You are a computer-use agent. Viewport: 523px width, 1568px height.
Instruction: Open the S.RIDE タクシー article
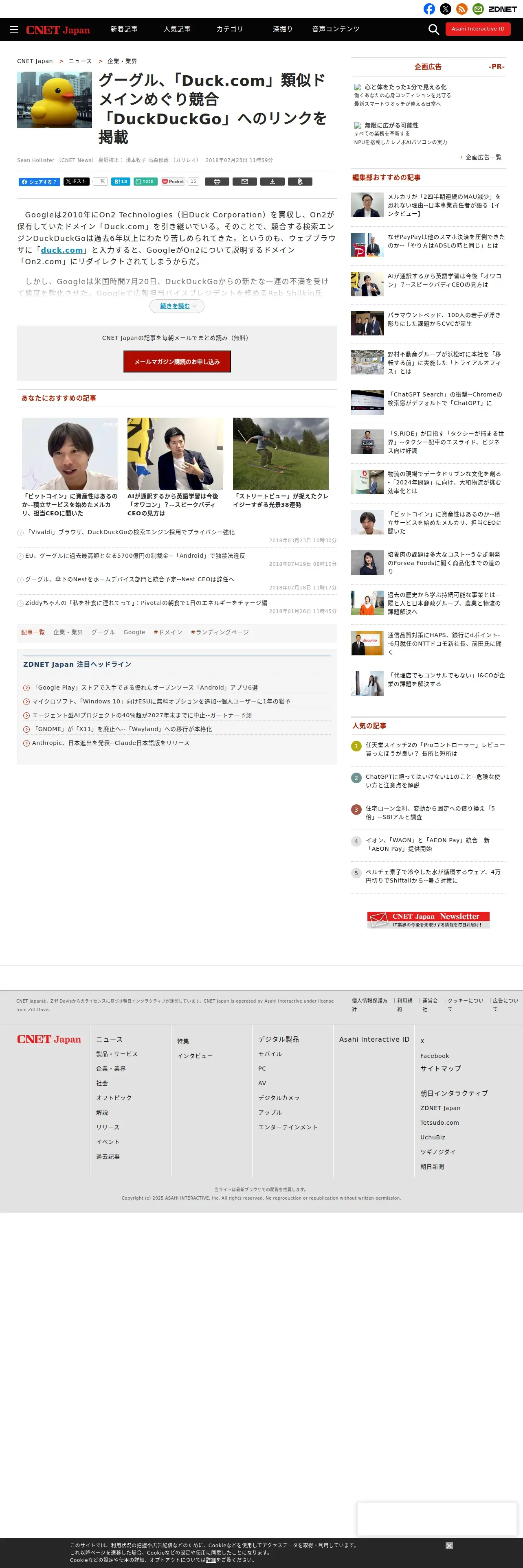(x=446, y=442)
